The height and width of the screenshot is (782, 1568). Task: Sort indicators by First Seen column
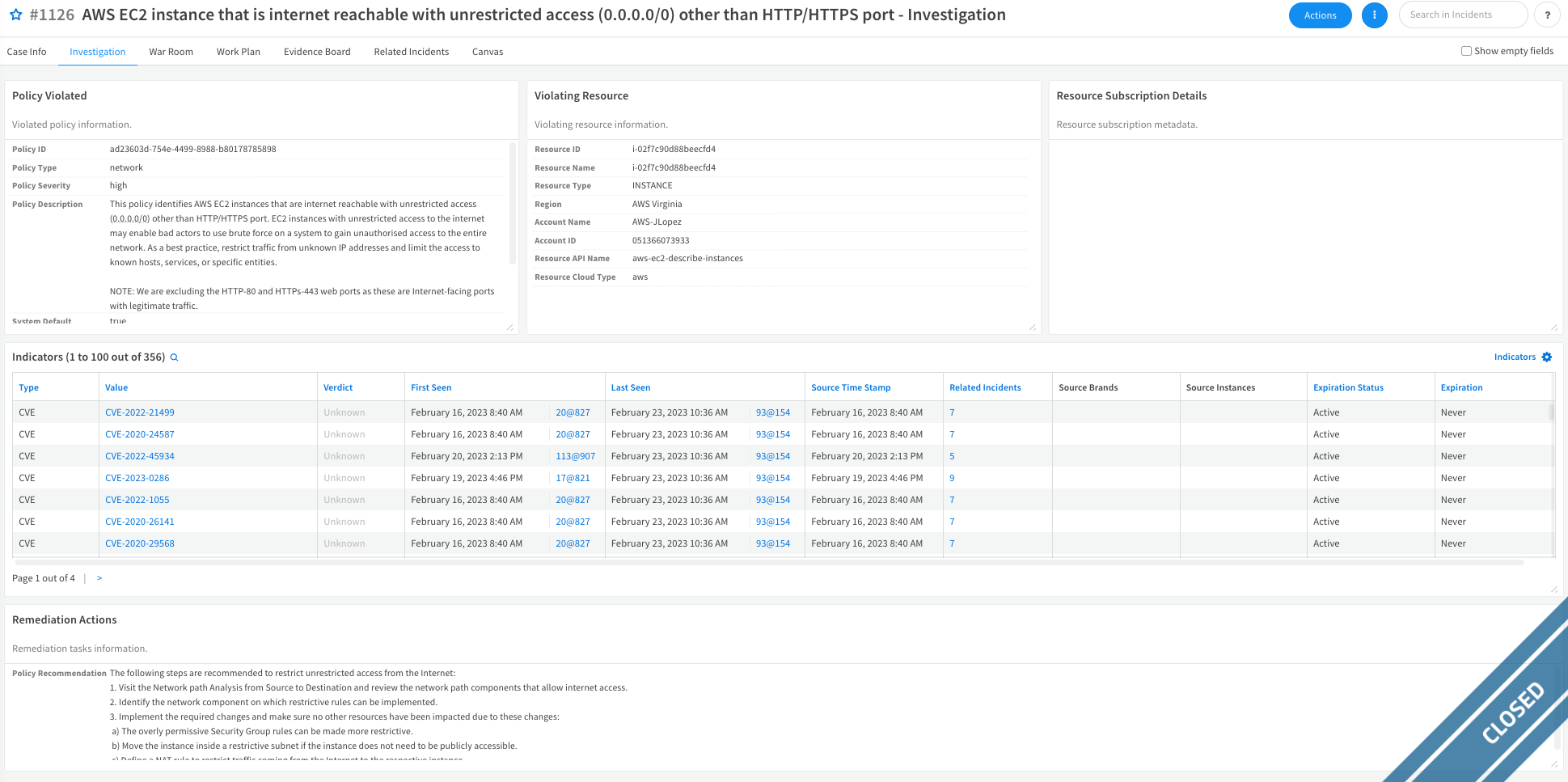click(431, 388)
